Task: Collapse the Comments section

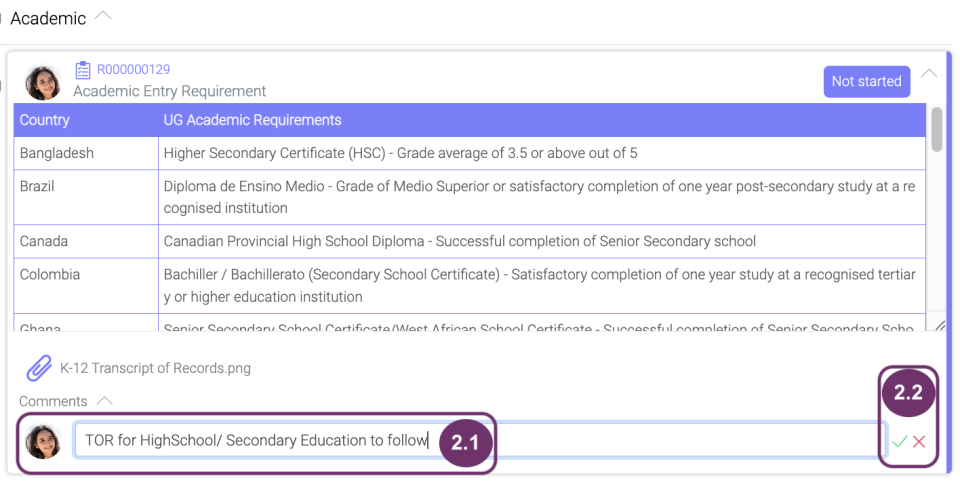Action: pos(105,401)
